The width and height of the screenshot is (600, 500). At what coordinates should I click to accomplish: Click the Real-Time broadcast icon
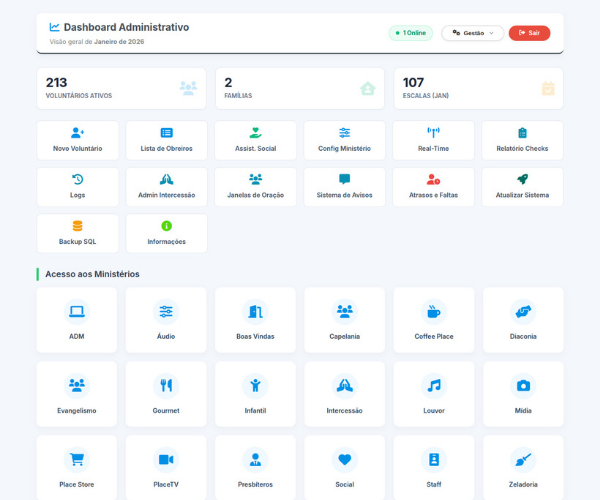tap(433, 132)
